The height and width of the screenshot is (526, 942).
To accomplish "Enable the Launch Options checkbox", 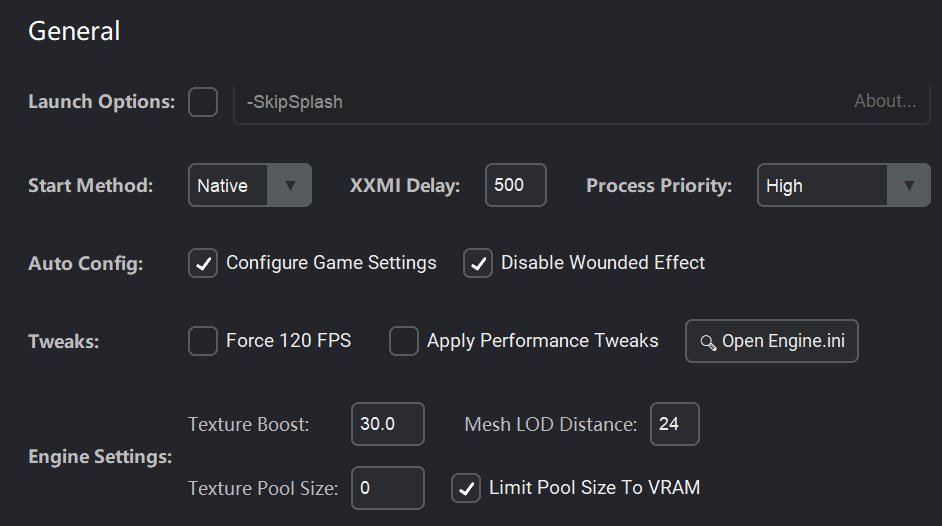I will coord(203,102).
